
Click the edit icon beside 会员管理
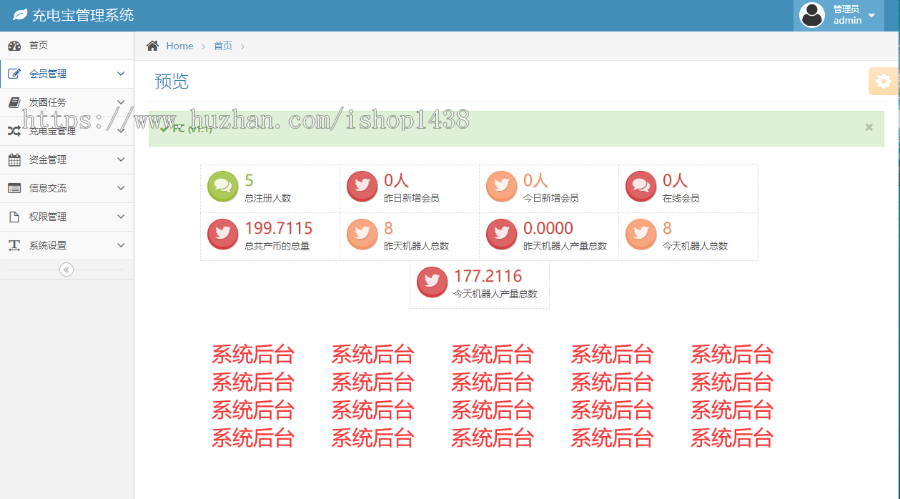point(14,74)
